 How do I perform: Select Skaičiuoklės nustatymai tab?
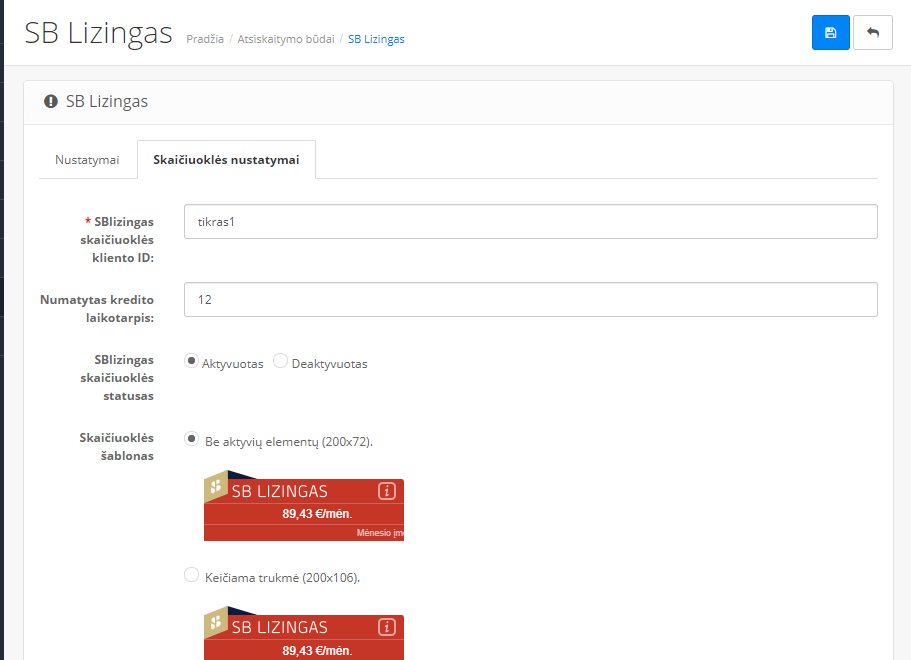227,160
